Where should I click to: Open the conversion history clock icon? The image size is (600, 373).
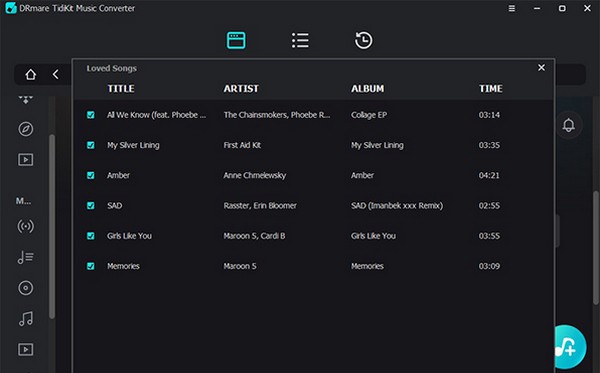pos(363,40)
